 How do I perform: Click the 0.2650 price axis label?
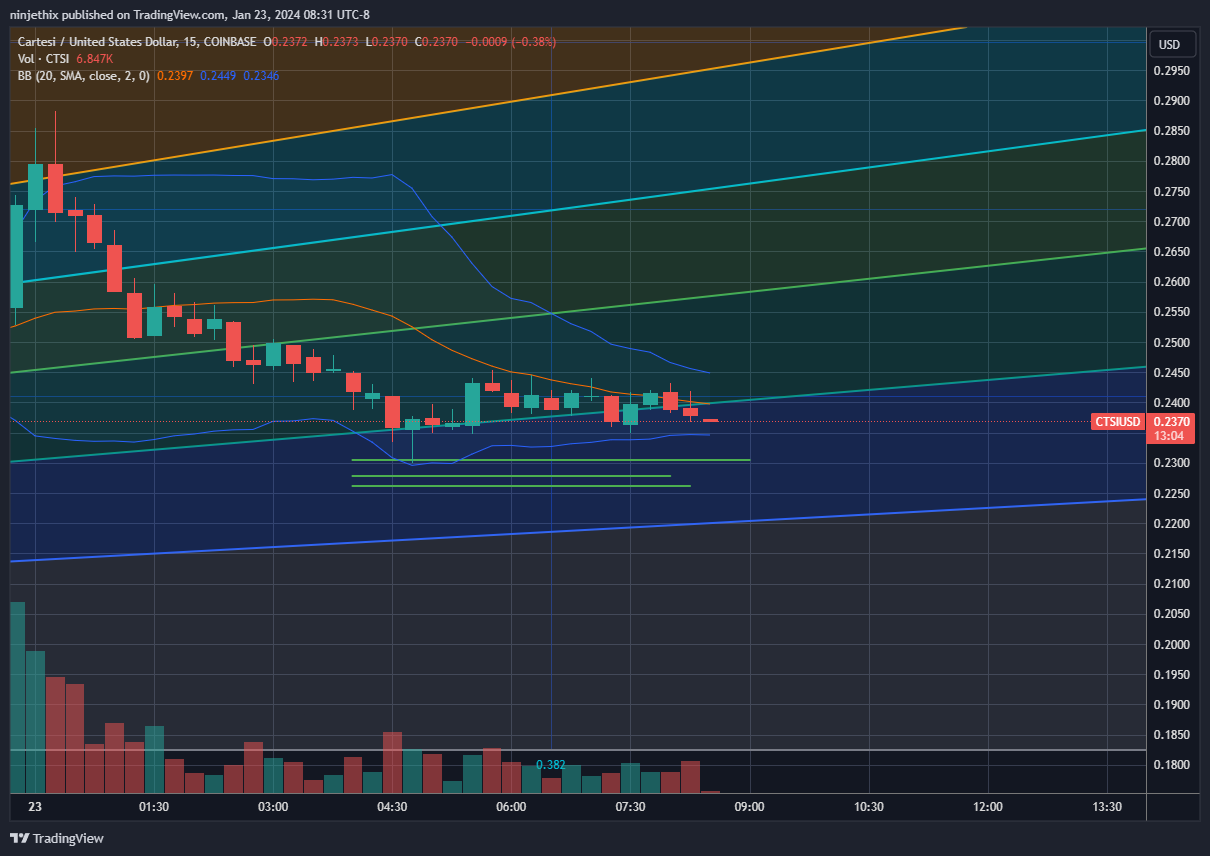click(1170, 252)
